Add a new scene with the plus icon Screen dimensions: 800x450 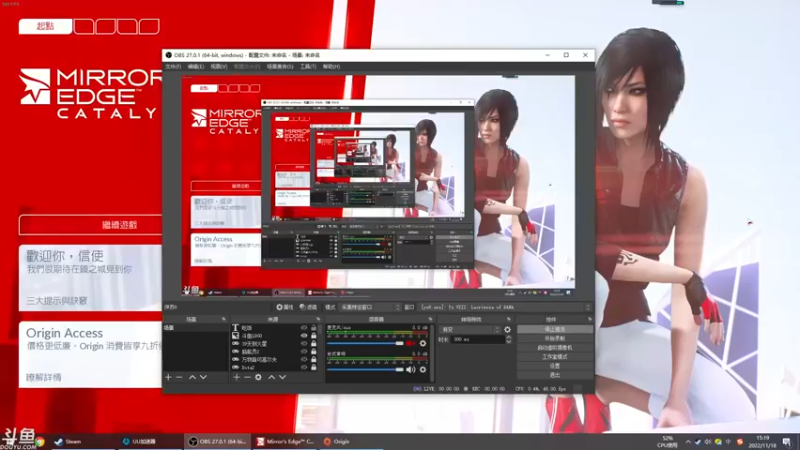[168, 377]
